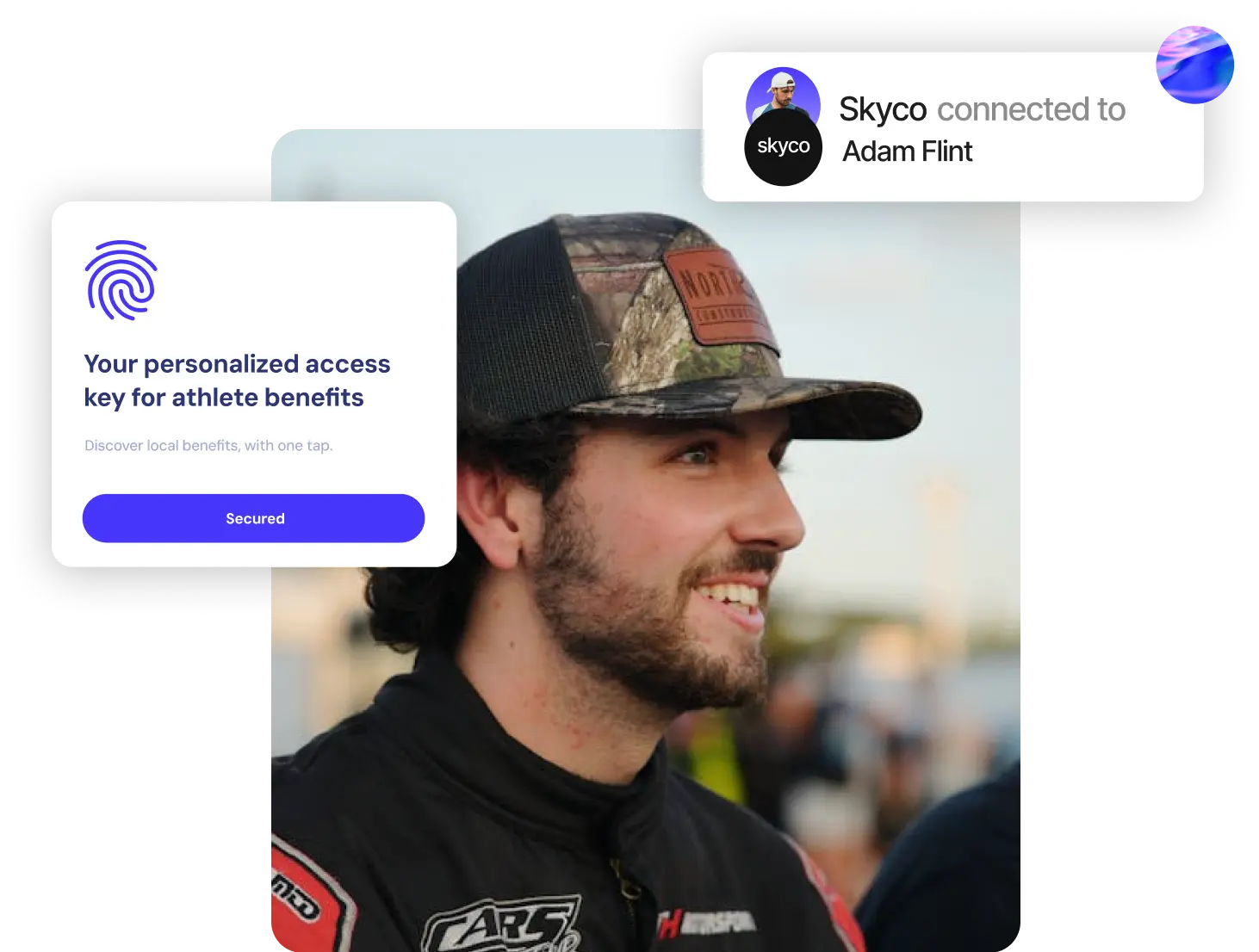
Task: Click the large racer portrait photo
Action: 646,603
